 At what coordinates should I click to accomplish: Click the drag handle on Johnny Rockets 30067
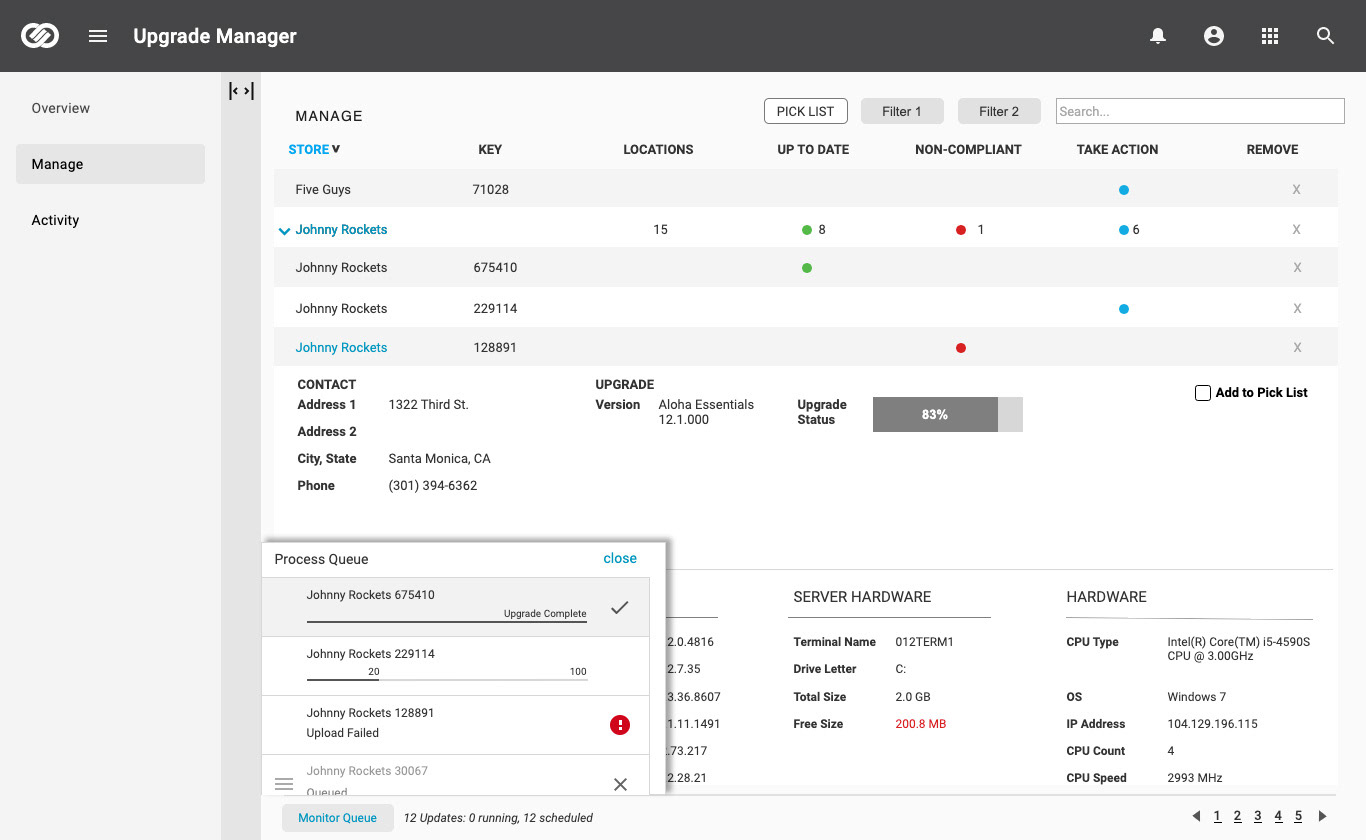point(284,784)
